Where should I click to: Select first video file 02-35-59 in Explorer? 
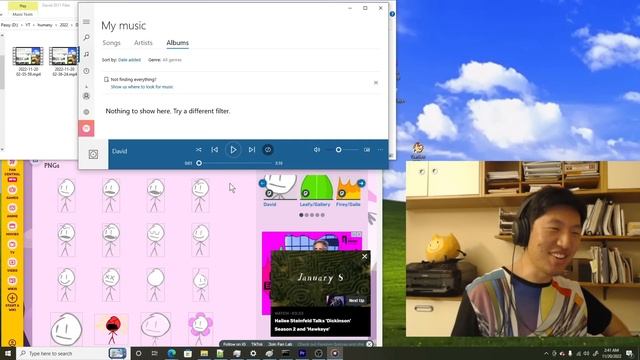(x=28, y=61)
